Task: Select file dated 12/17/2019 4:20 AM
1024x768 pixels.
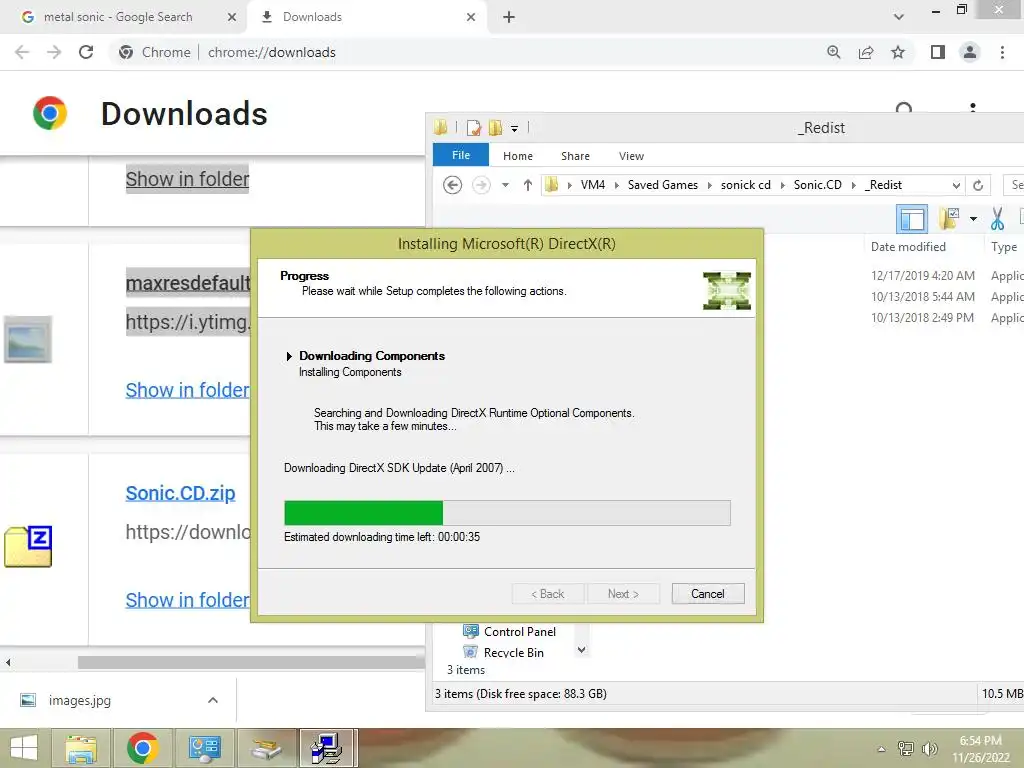Action: tap(923, 276)
